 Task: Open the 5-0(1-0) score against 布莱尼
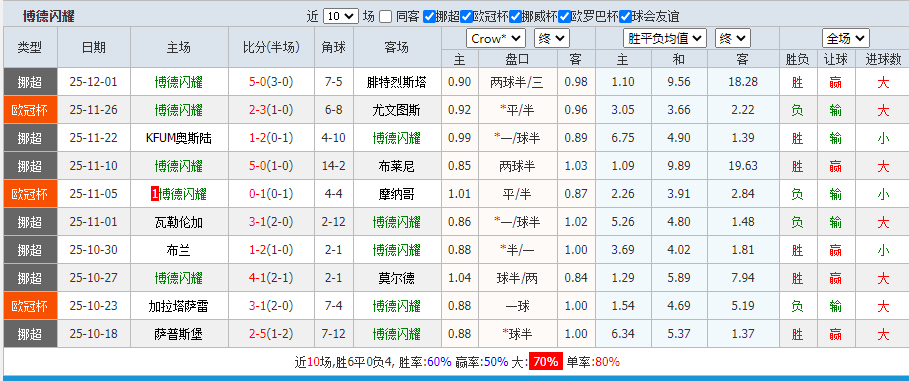[x=271, y=166]
